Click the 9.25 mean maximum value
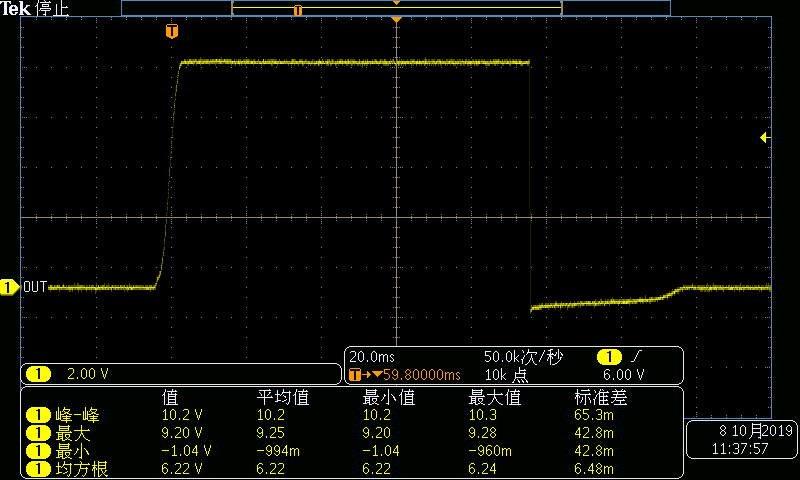Image resolution: width=800 pixels, height=480 pixels. [x=270, y=433]
